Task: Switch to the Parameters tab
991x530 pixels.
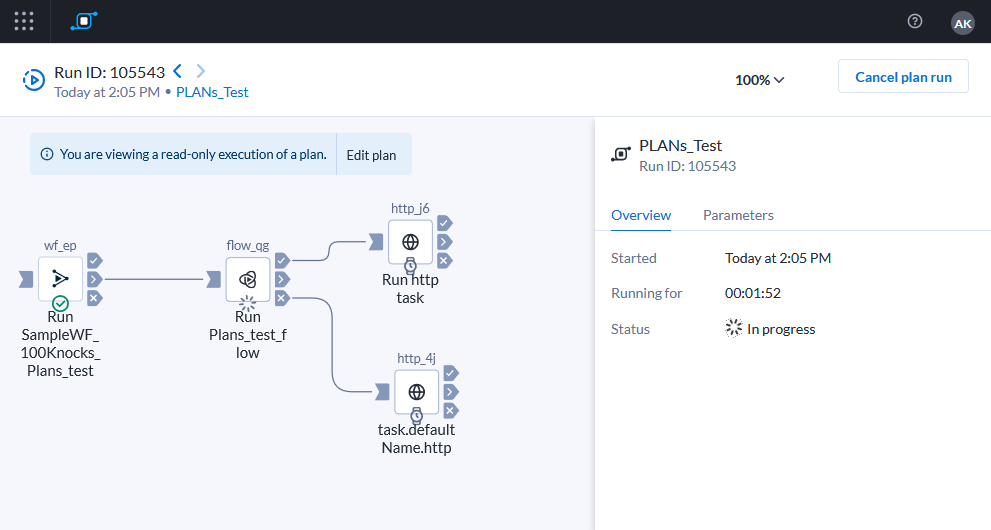Action: click(x=738, y=215)
